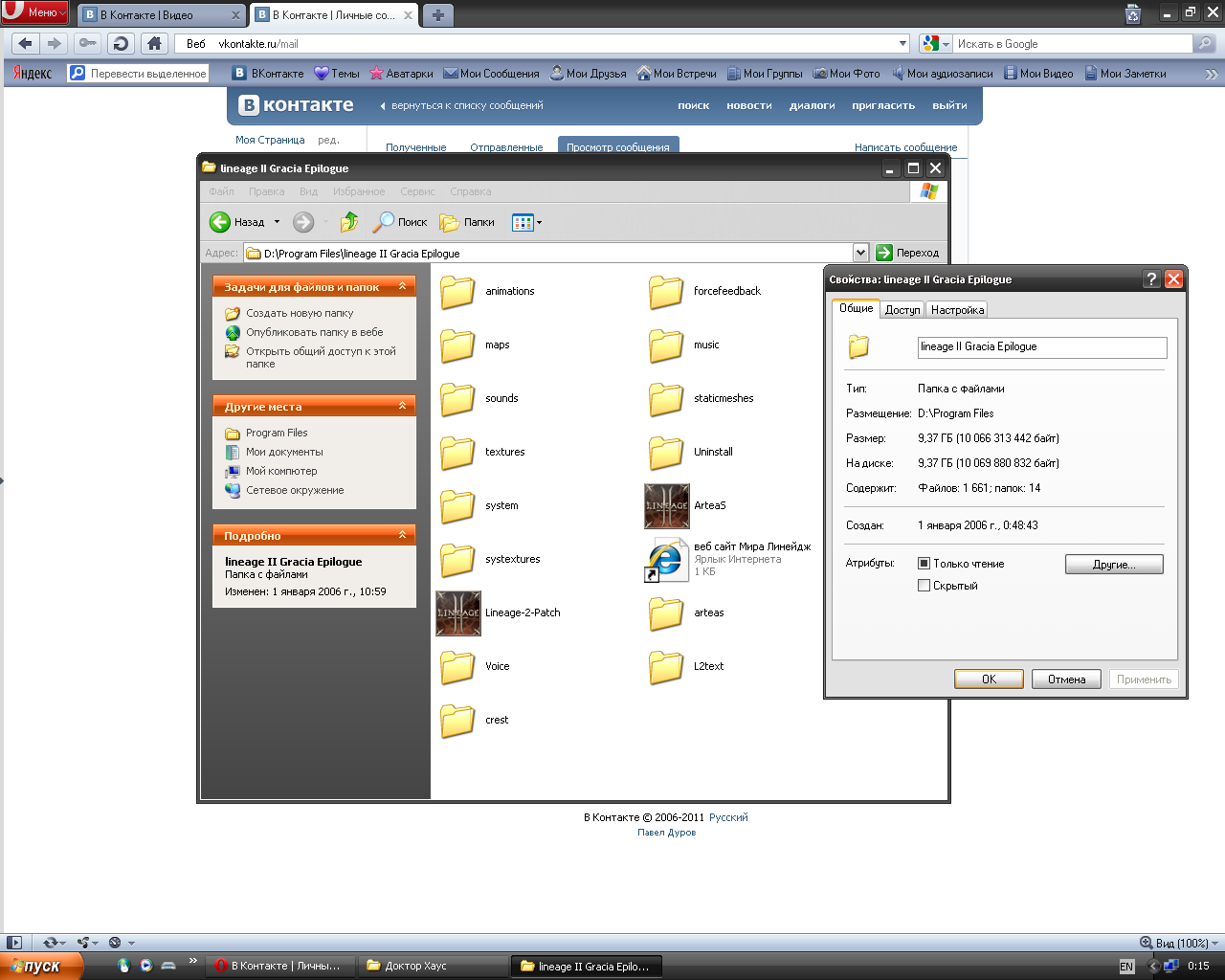
Task: Open the Отправленные messages tab
Action: pyautogui.click(x=506, y=147)
